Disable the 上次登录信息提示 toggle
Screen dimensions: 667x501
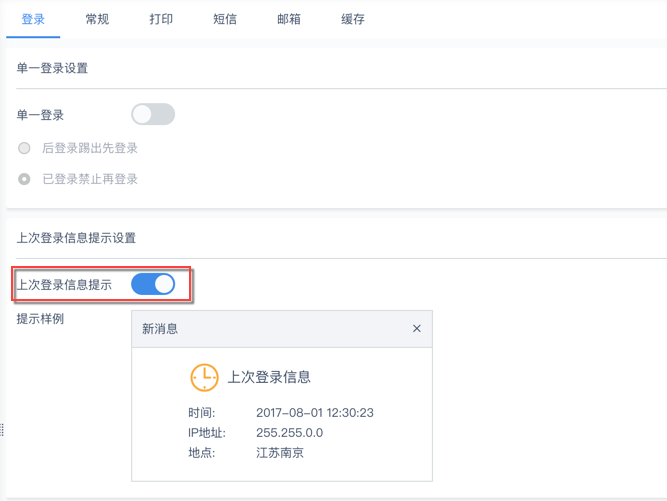click(x=153, y=284)
